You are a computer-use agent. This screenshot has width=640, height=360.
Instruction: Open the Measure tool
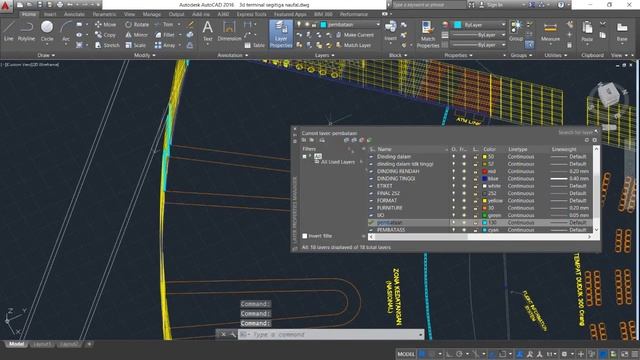click(x=550, y=31)
